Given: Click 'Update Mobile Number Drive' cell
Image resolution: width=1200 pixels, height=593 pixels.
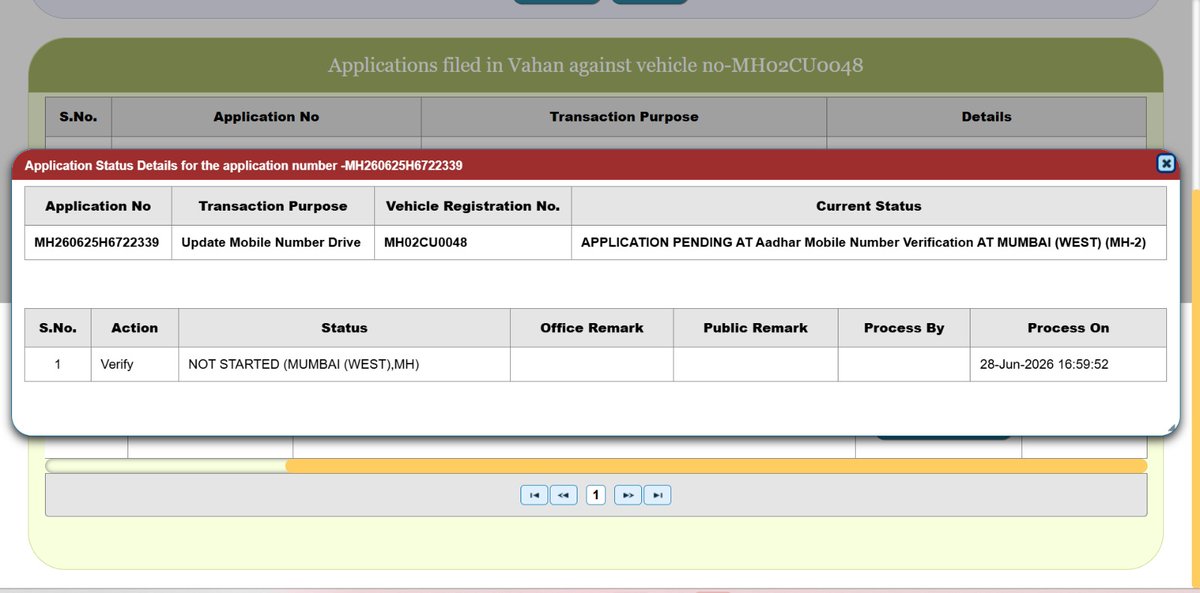Looking at the screenshot, I should (x=273, y=242).
